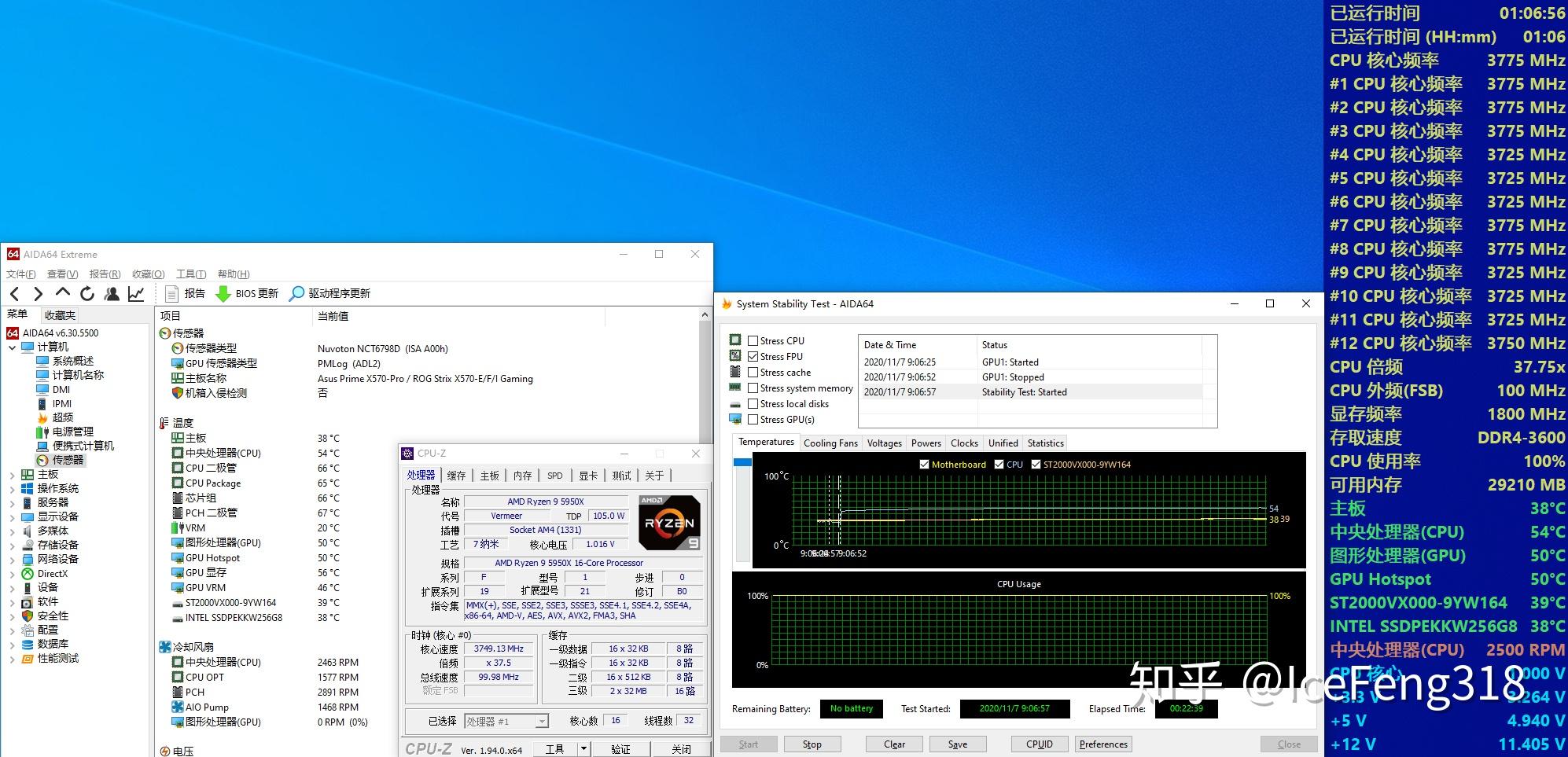Open Preferences in Stability Test
The height and width of the screenshot is (757, 1568).
[x=1103, y=744]
